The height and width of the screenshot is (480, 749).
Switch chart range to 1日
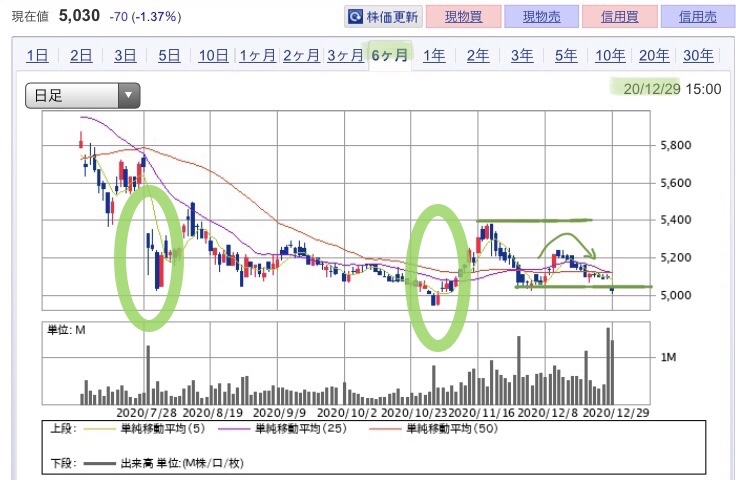37,55
